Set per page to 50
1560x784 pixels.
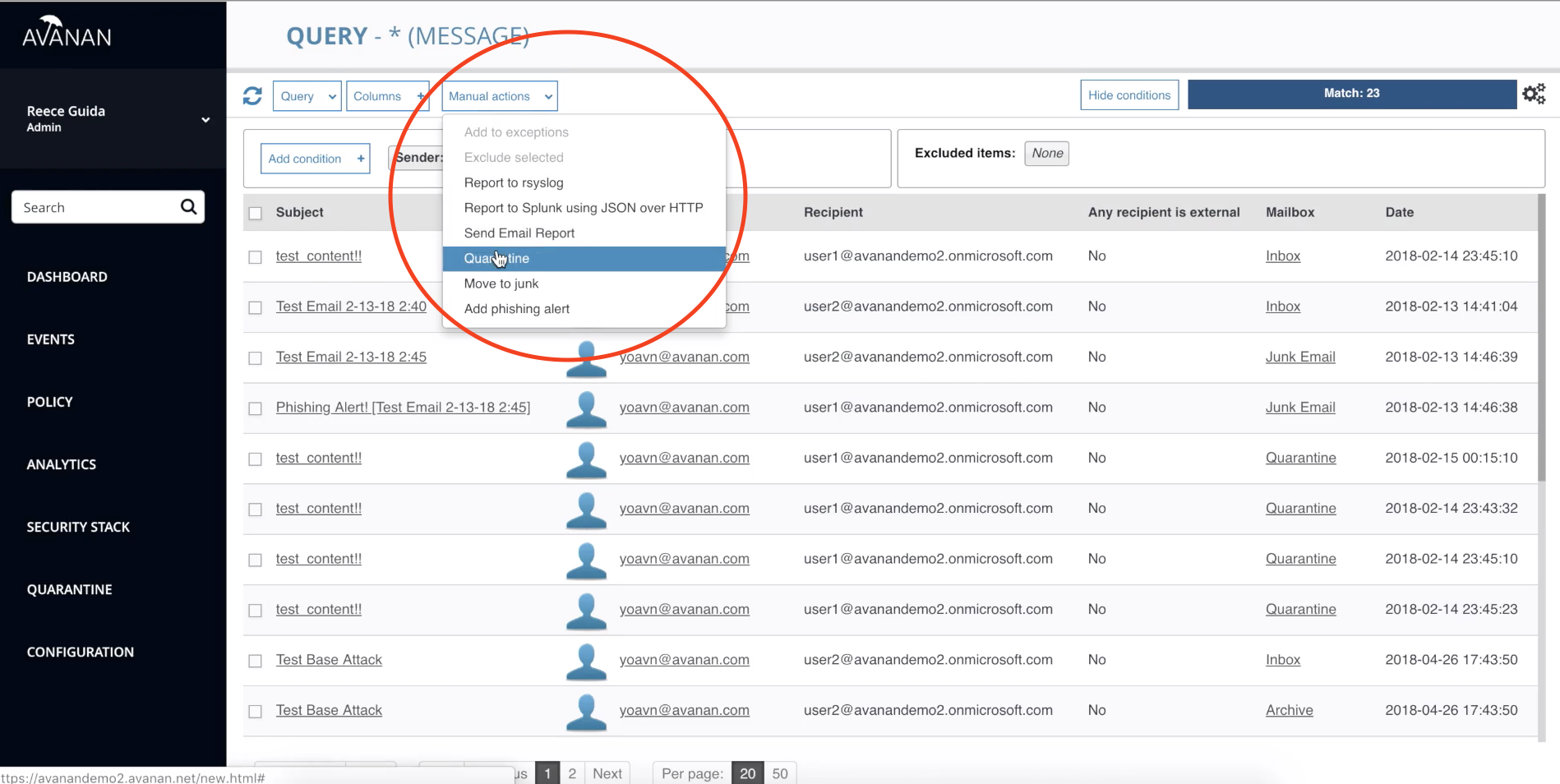(x=780, y=773)
